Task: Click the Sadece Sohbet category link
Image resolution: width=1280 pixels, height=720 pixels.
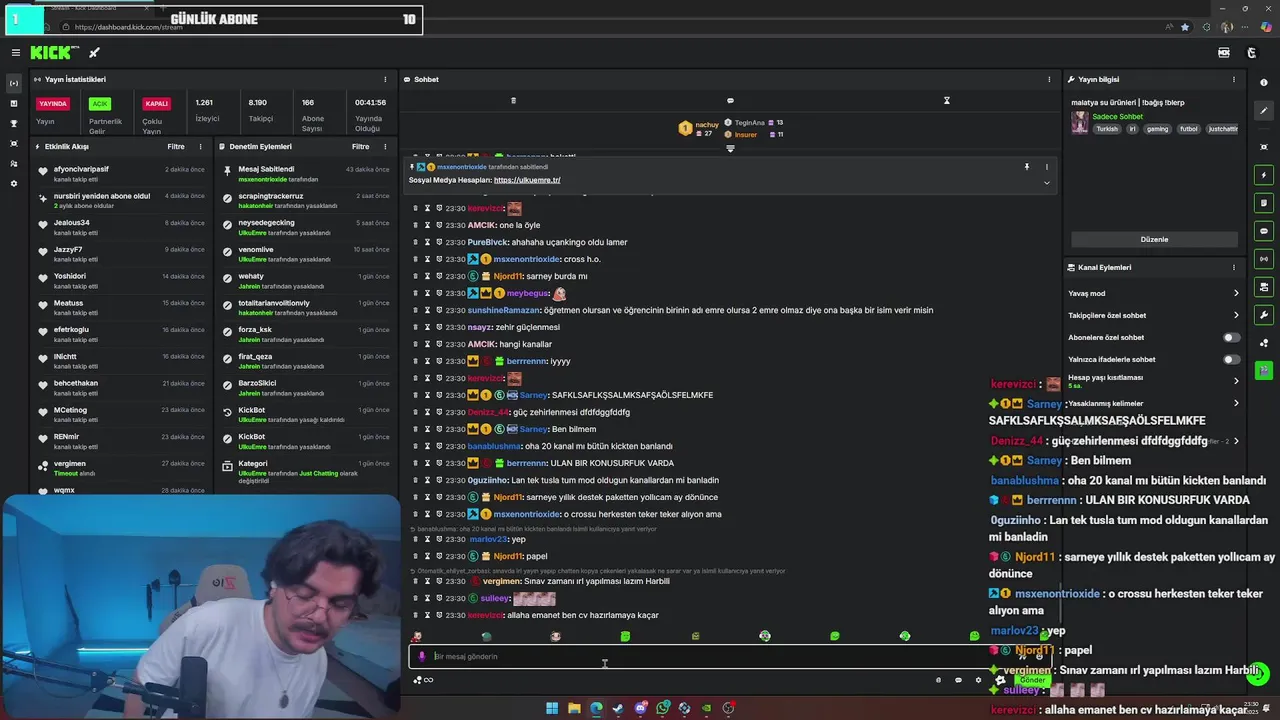Action: (x=1117, y=117)
